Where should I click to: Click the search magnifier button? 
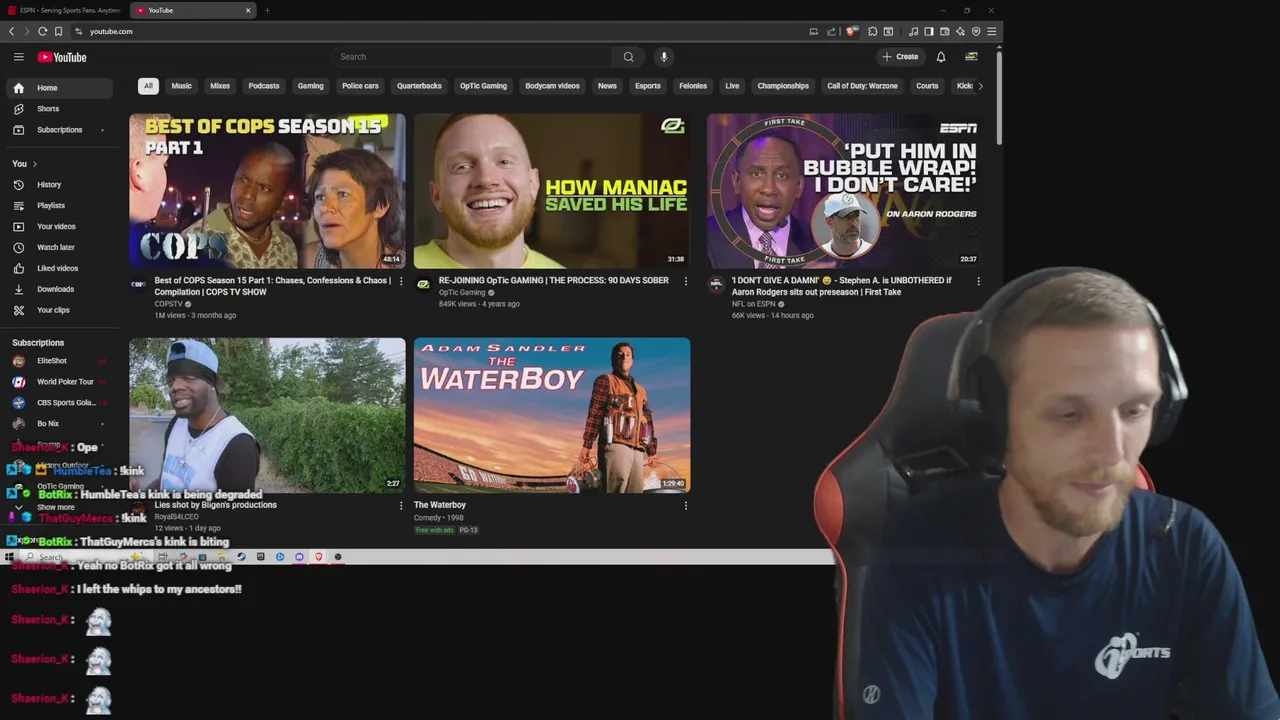pyautogui.click(x=628, y=57)
